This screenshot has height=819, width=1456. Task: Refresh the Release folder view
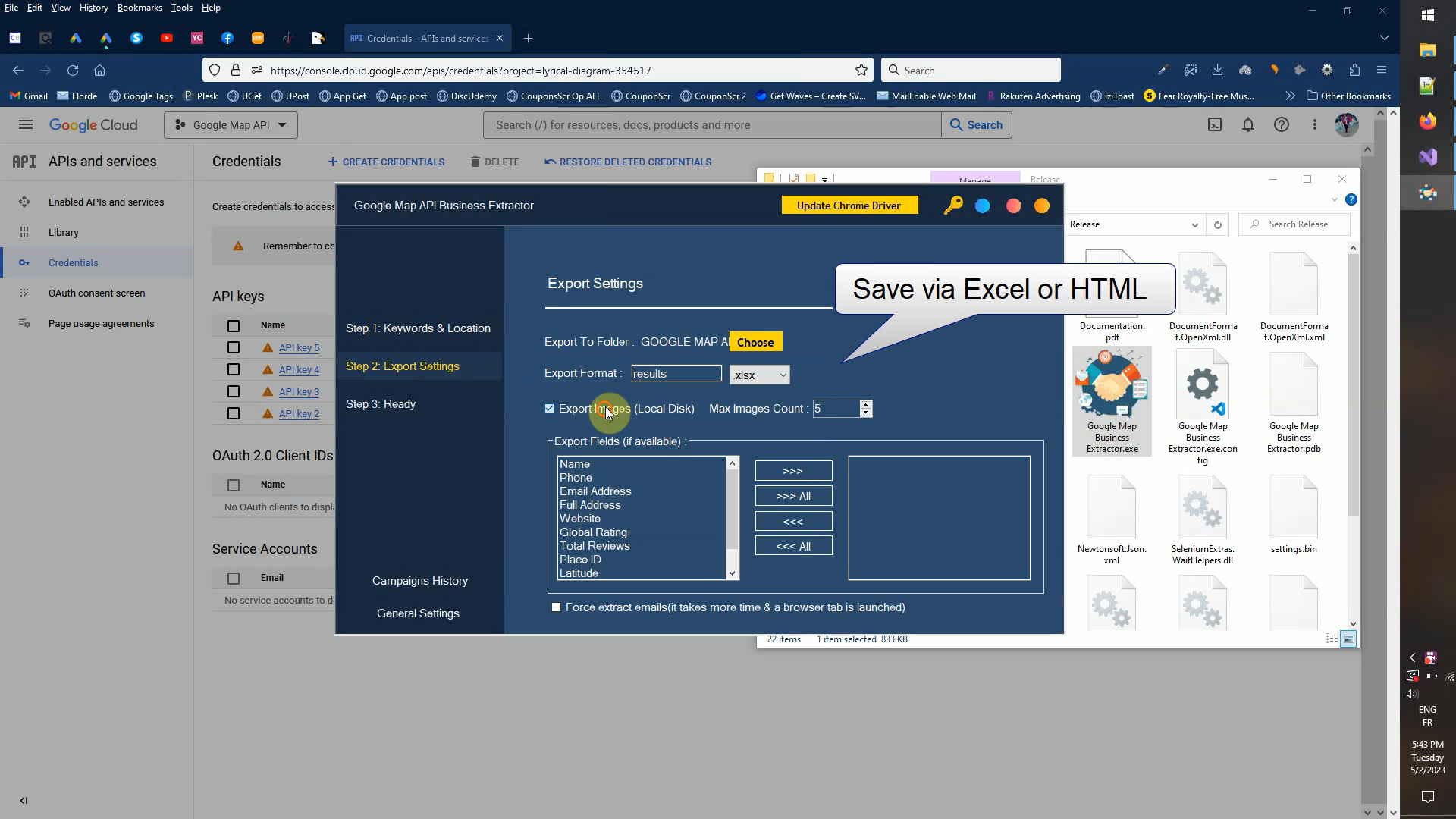coord(1218,224)
